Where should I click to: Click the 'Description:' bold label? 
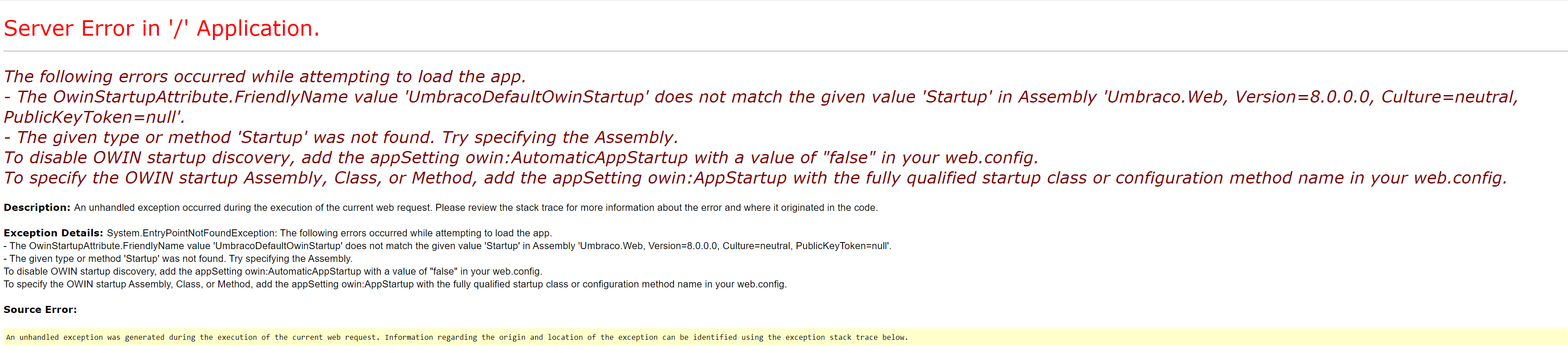point(37,208)
